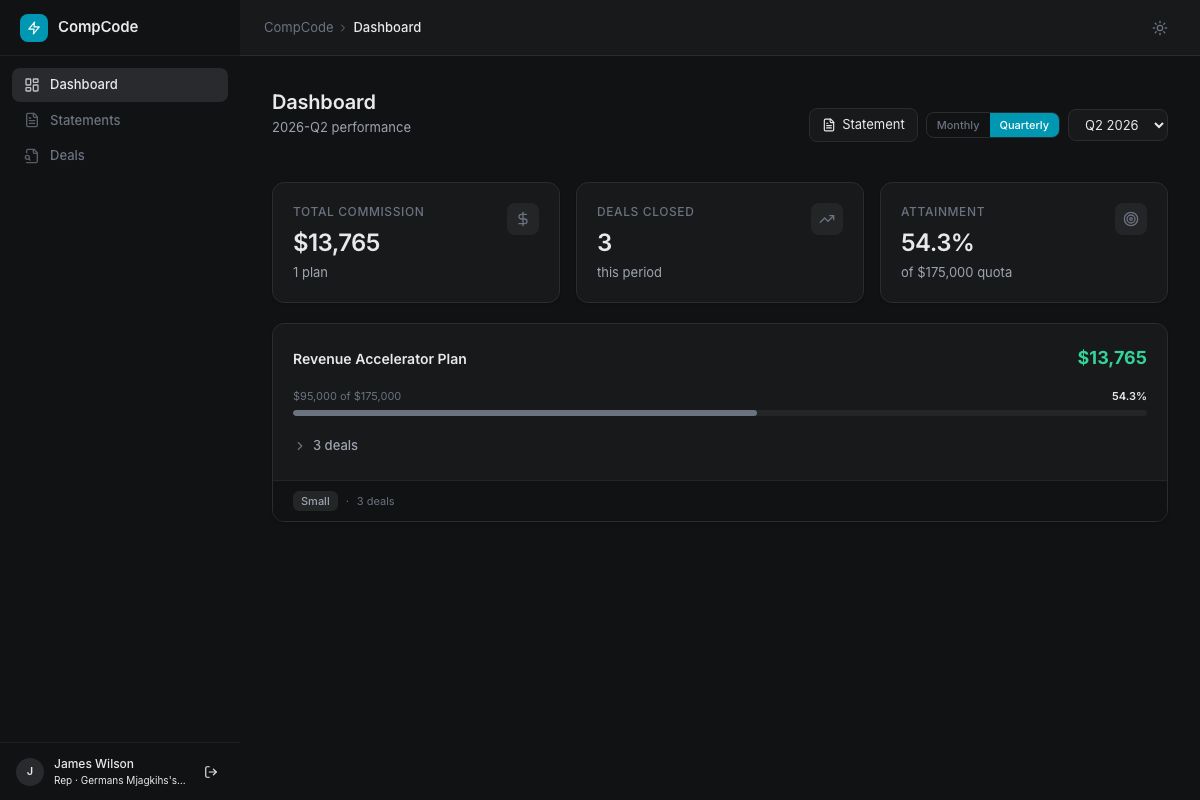Click the "3 deals" footer text beside Small
Image resolution: width=1200 pixels, height=800 pixels.
(x=375, y=501)
